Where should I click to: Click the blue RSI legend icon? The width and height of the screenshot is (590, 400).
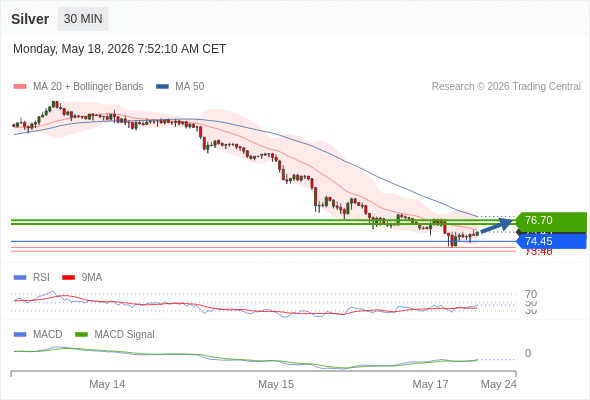(x=20, y=278)
